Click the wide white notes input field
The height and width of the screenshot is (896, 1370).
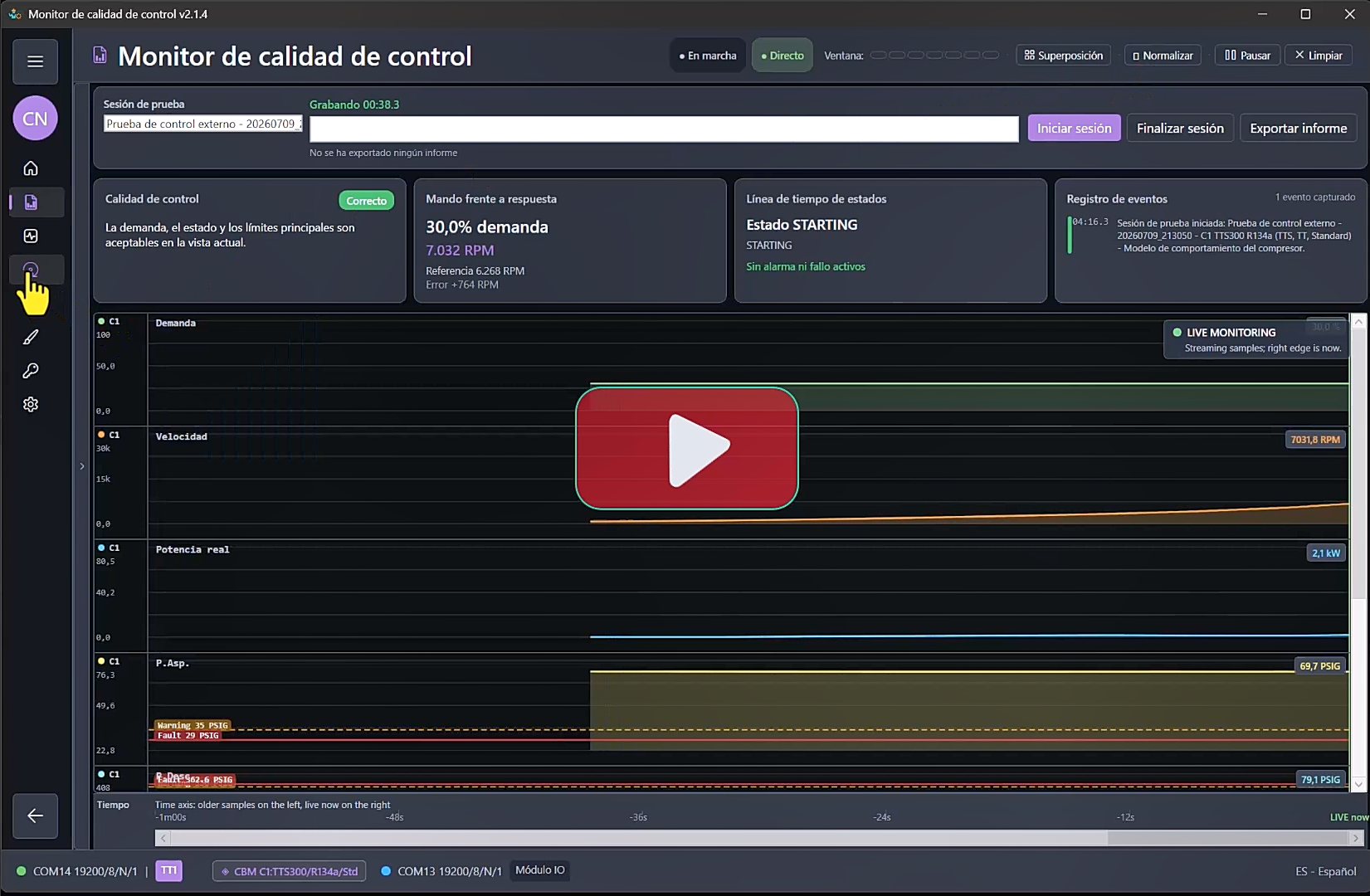click(664, 129)
